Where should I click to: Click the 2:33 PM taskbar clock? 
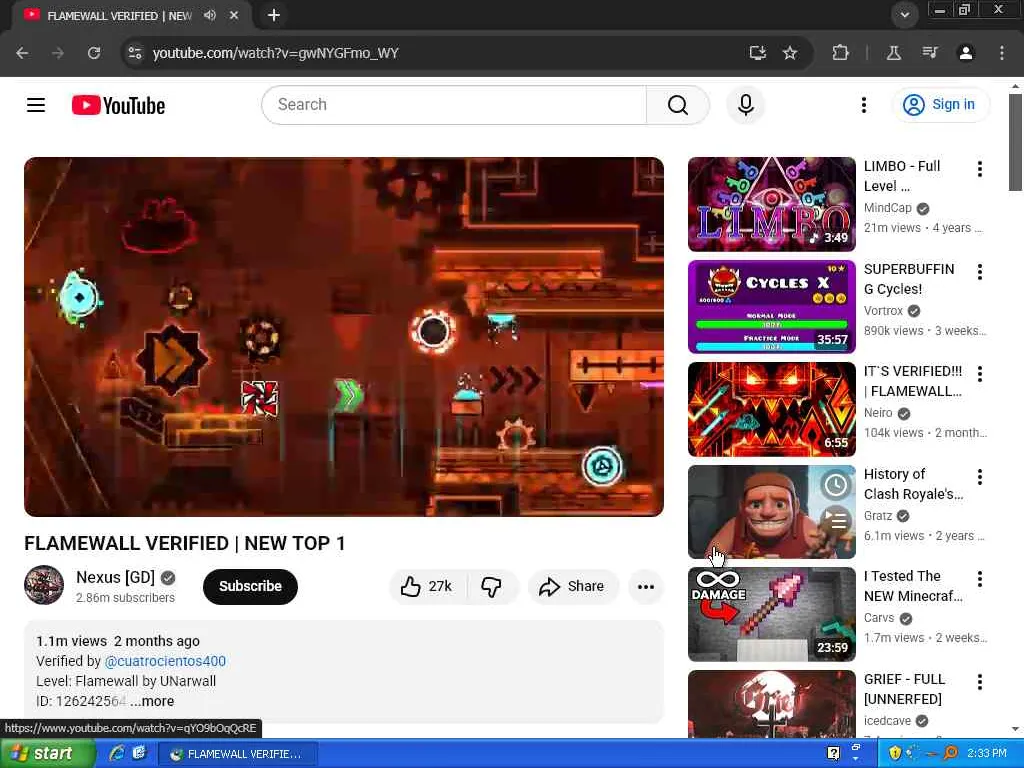click(x=987, y=753)
